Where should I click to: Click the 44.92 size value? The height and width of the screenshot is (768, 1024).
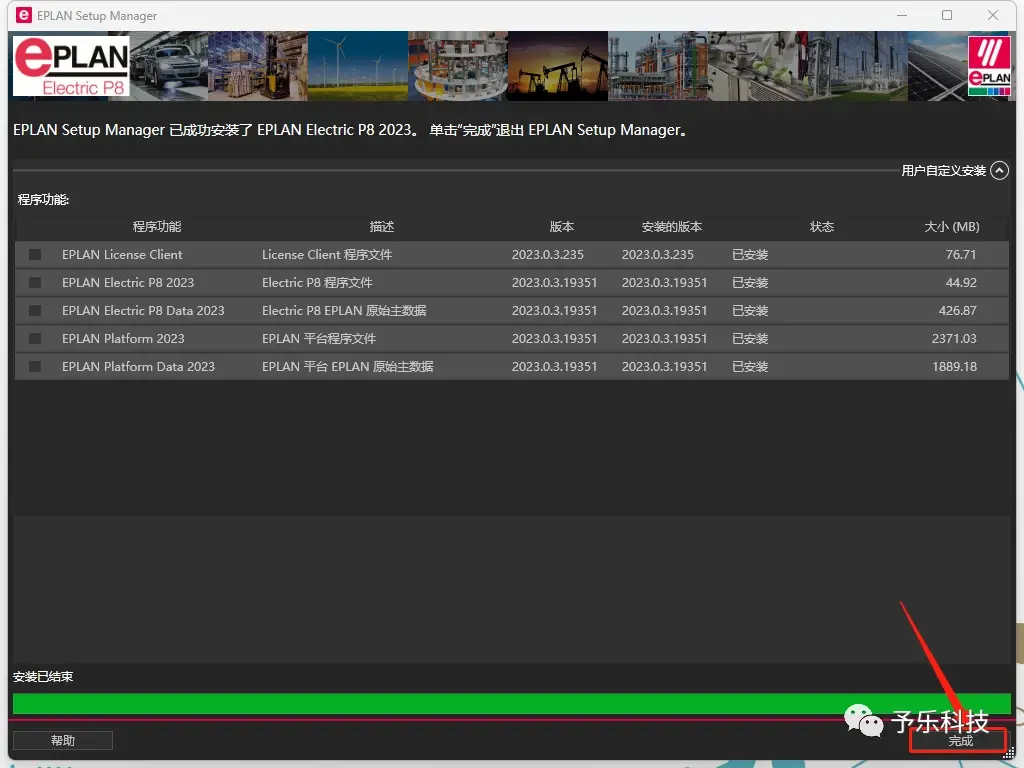961,283
